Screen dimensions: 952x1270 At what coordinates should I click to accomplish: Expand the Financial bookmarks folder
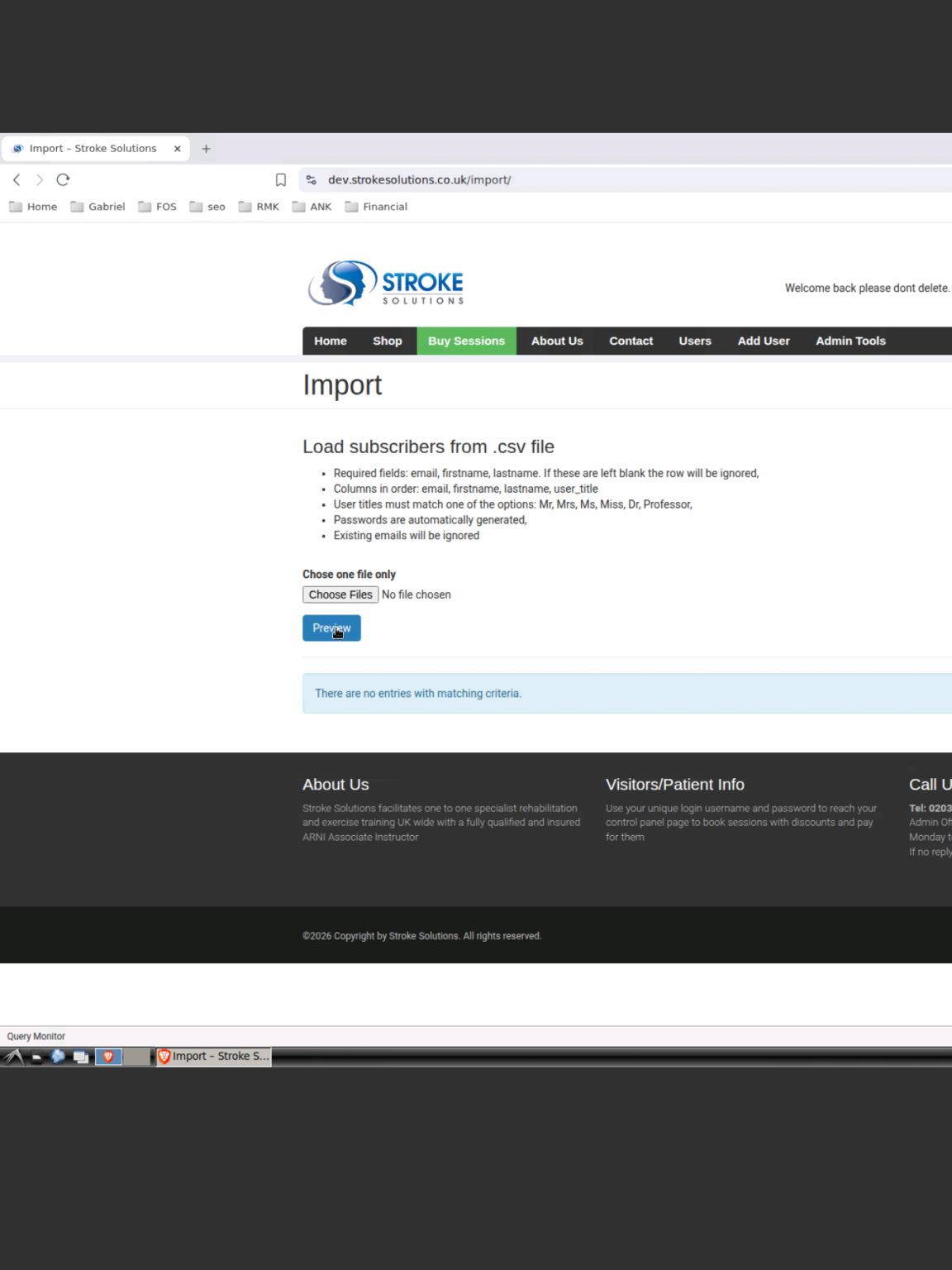376,207
